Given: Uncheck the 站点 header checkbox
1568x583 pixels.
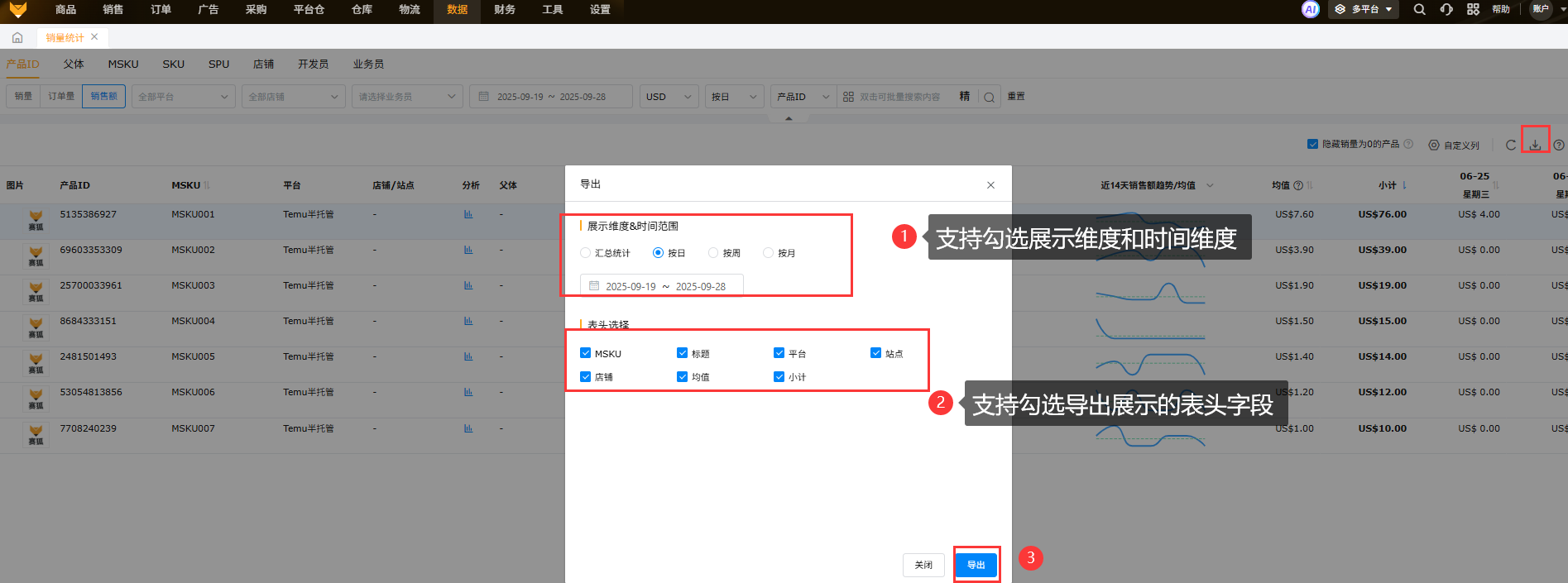Looking at the screenshot, I should click(875, 353).
